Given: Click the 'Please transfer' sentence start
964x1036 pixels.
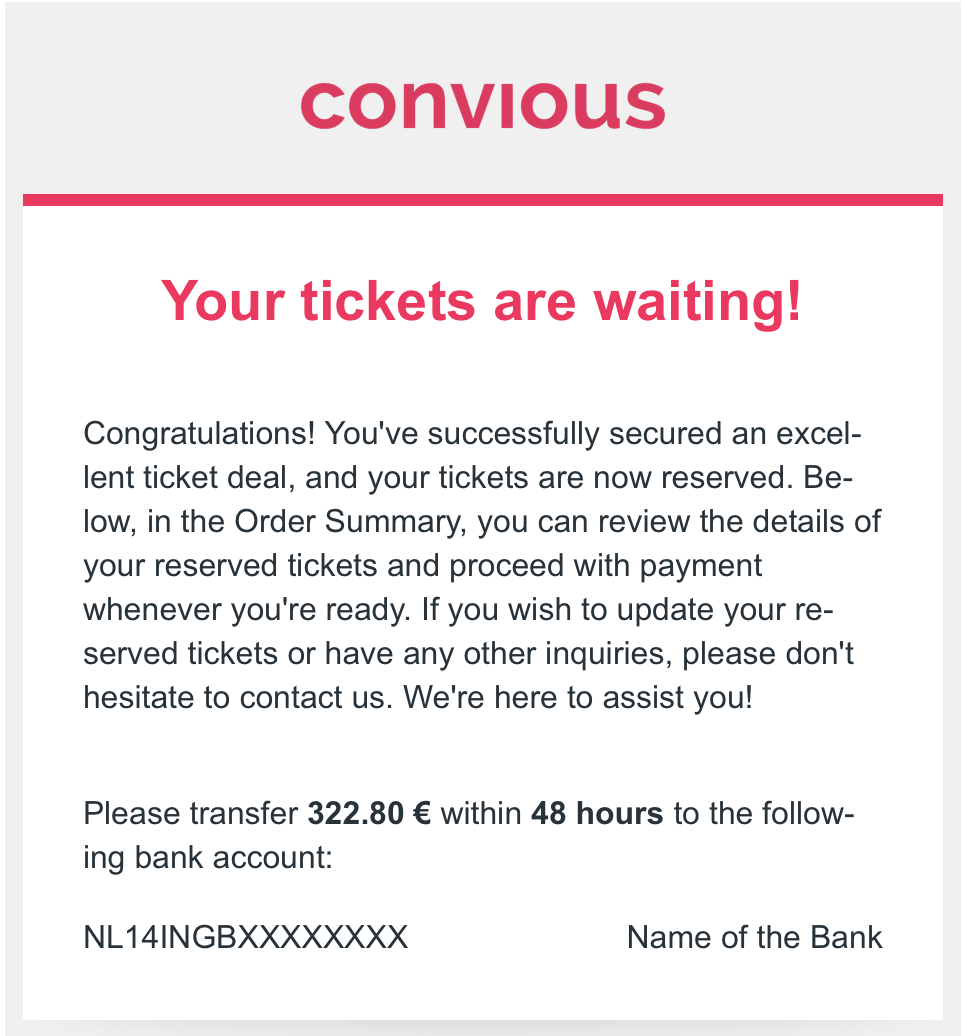Looking at the screenshot, I should [190, 813].
